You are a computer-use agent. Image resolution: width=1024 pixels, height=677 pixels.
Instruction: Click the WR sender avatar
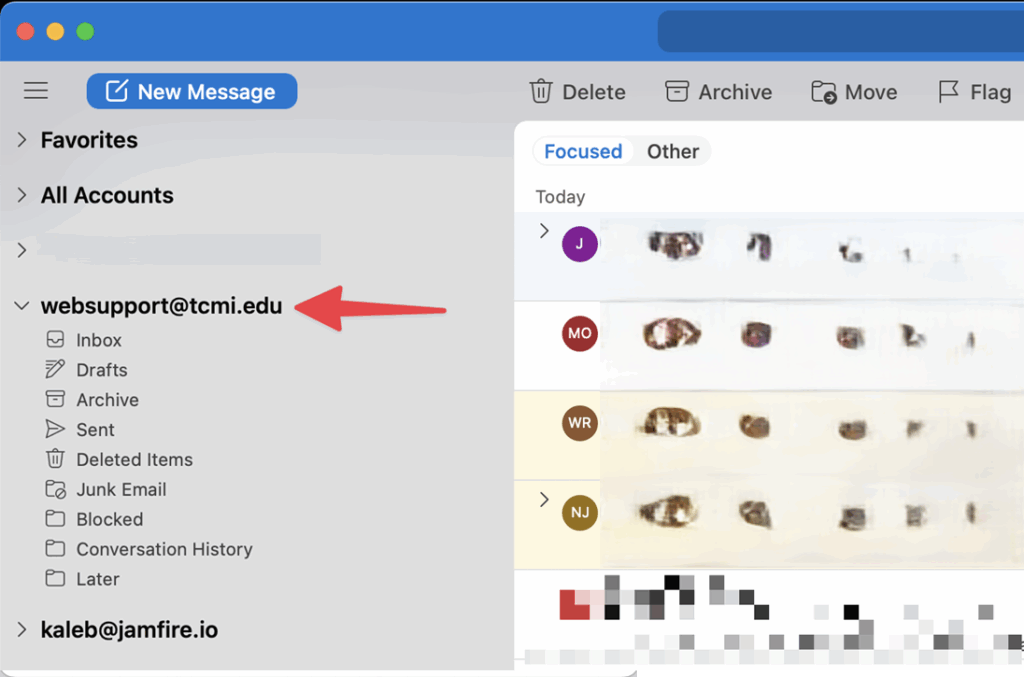580,423
